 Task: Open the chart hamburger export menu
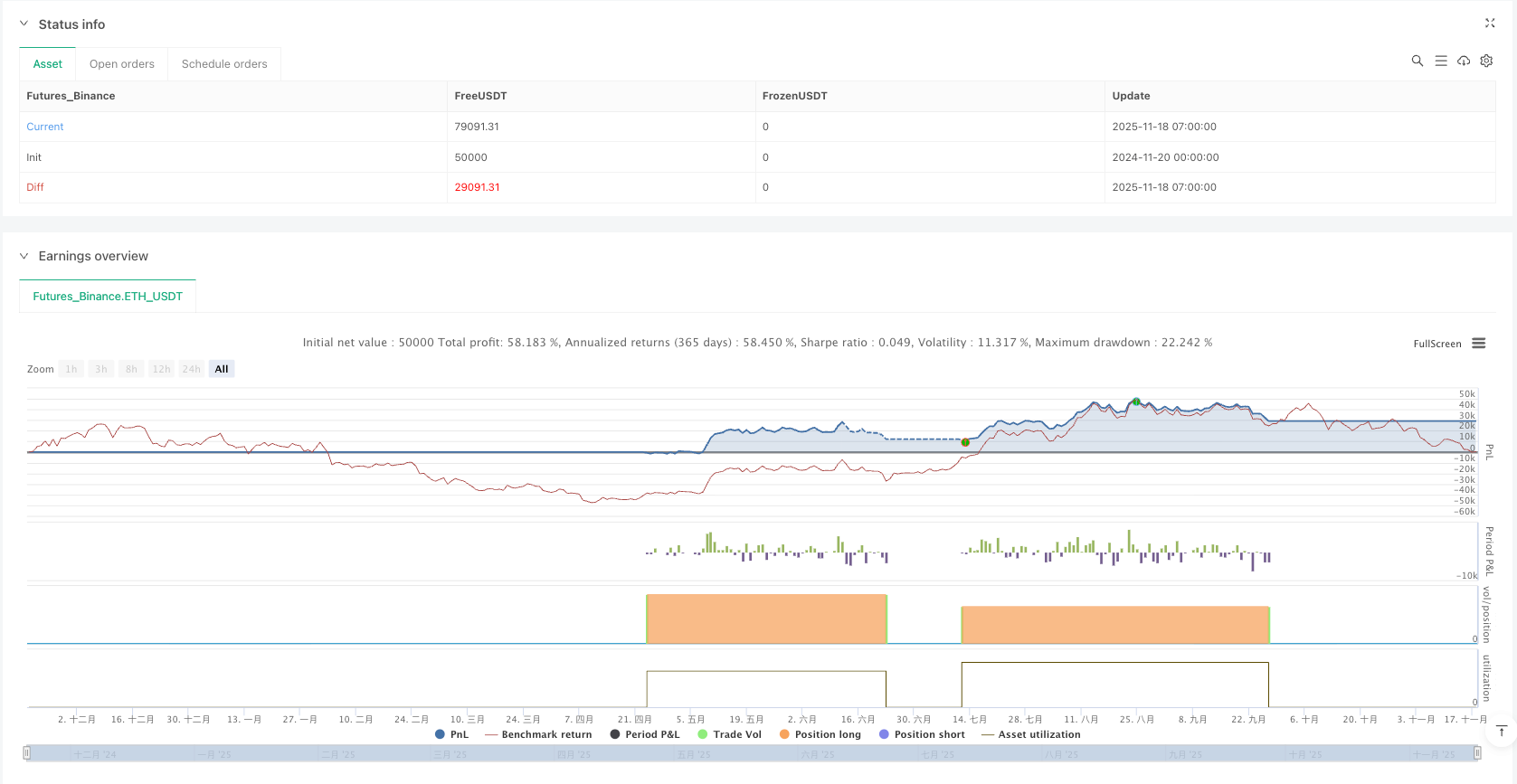coord(1479,344)
